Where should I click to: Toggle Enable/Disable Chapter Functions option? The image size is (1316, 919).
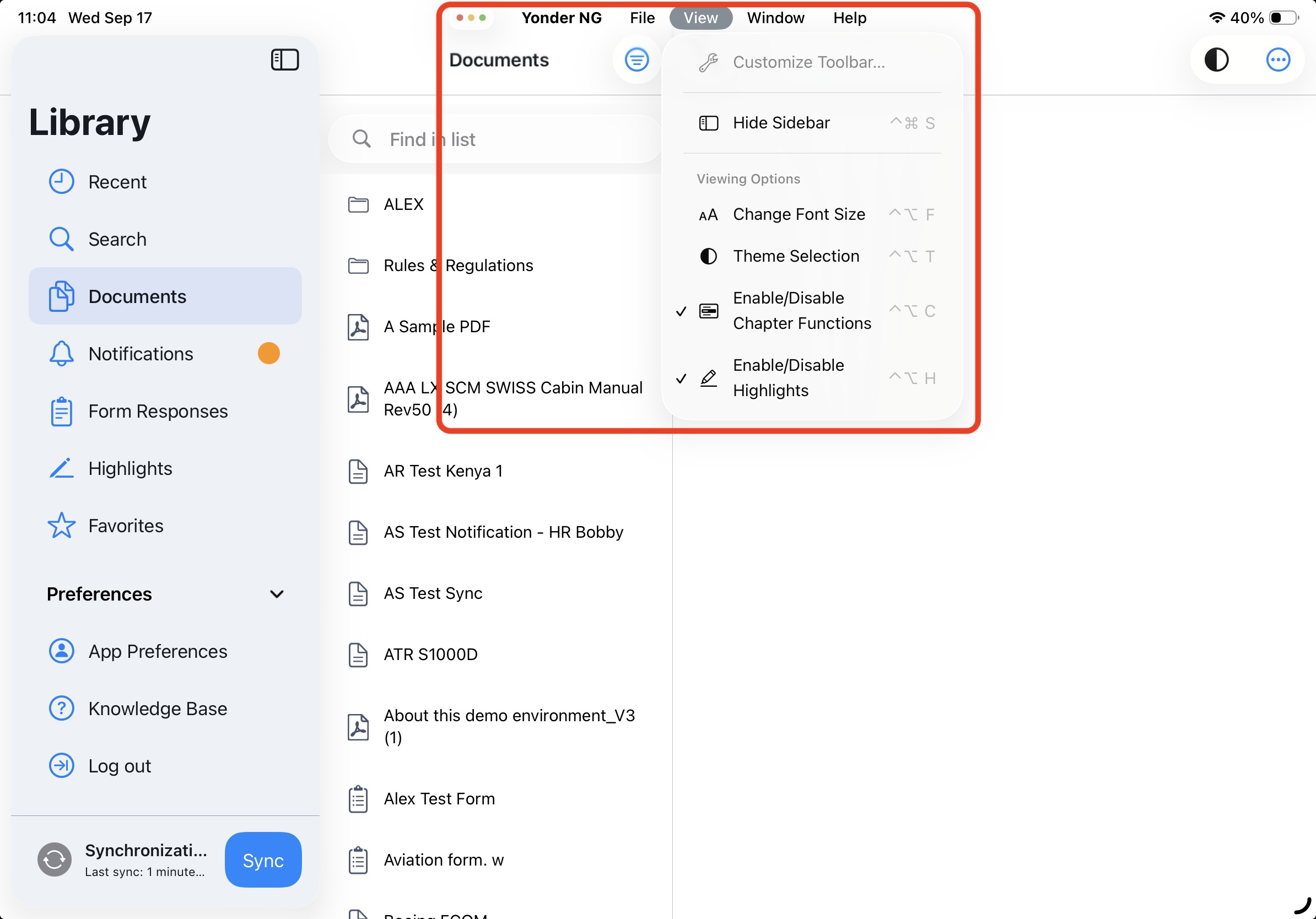coord(801,311)
